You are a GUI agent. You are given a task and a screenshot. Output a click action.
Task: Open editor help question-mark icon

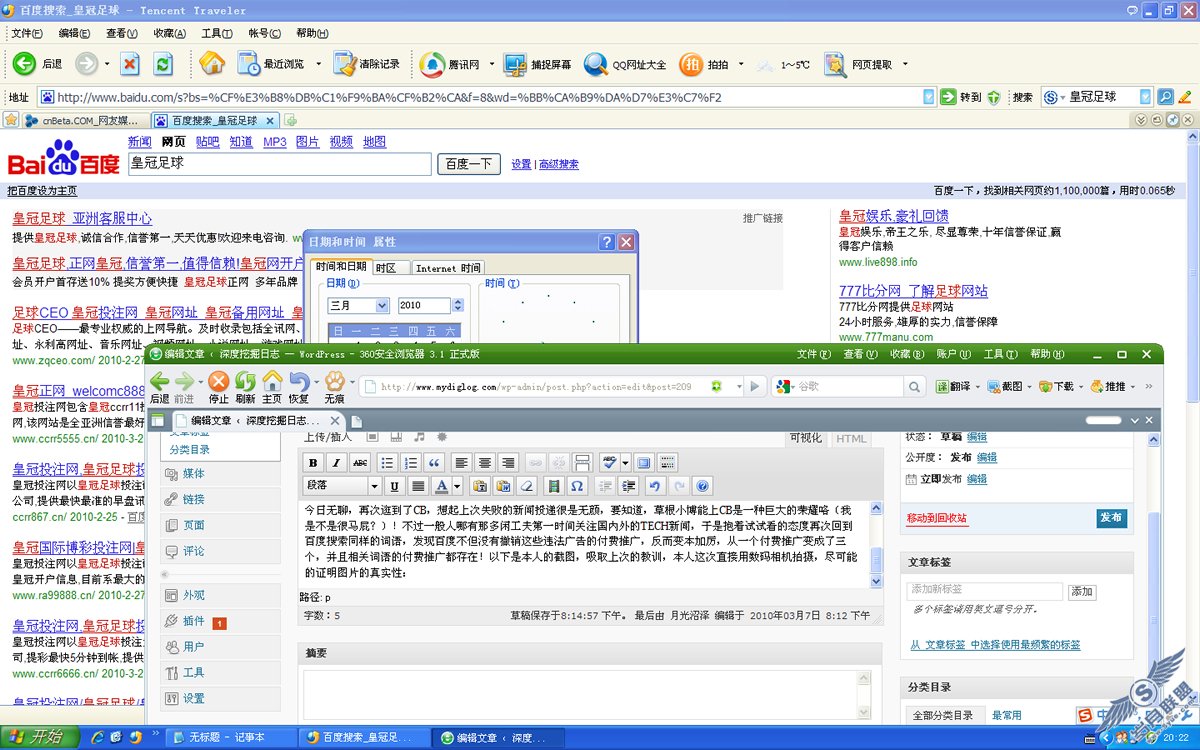coord(703,486)
